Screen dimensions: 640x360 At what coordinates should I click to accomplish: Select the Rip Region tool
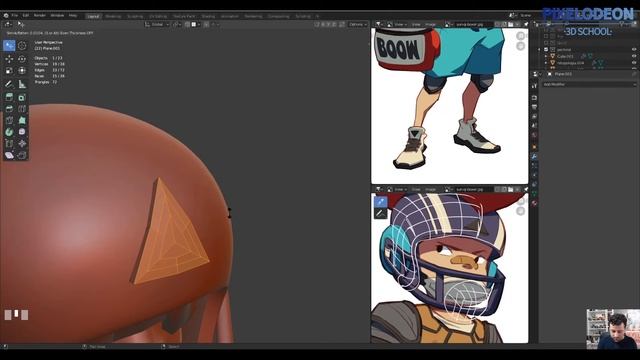(x=22, y=155)
